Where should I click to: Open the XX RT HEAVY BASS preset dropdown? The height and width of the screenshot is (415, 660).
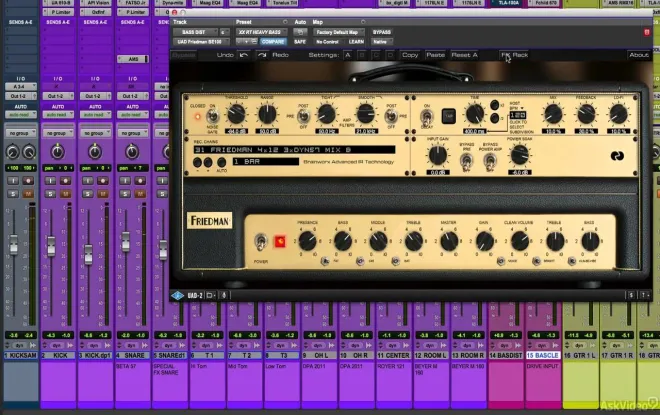tap(261, 32)
